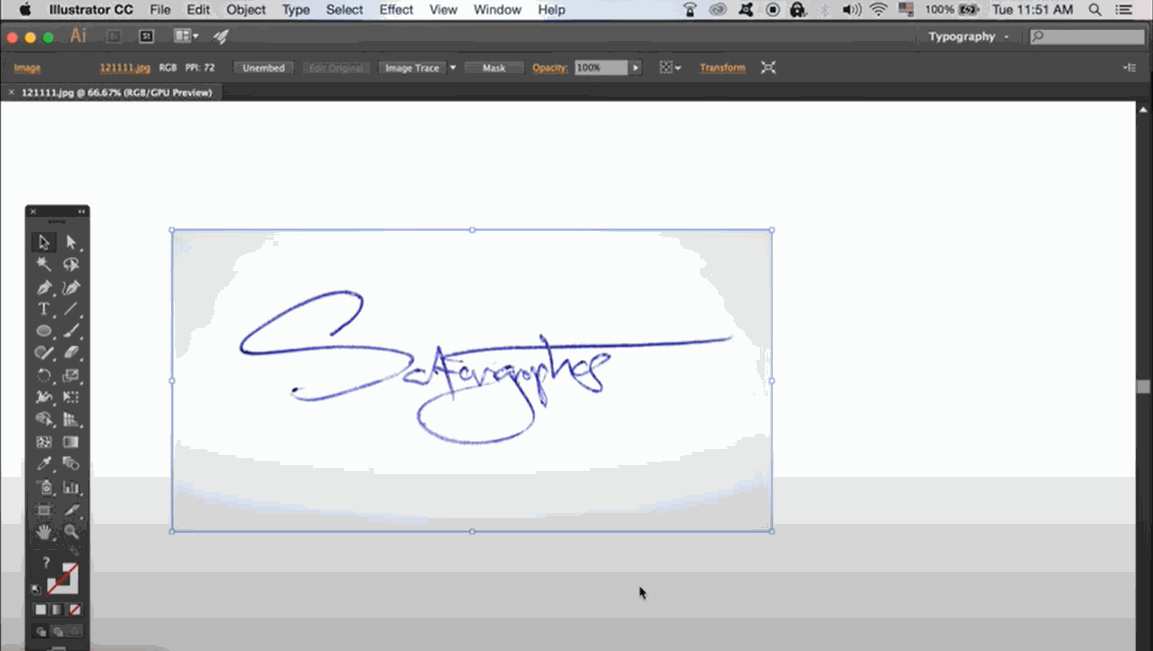The image size is (1153, 651).
Task: Select the Magic Wand tool
Action: 44,264
